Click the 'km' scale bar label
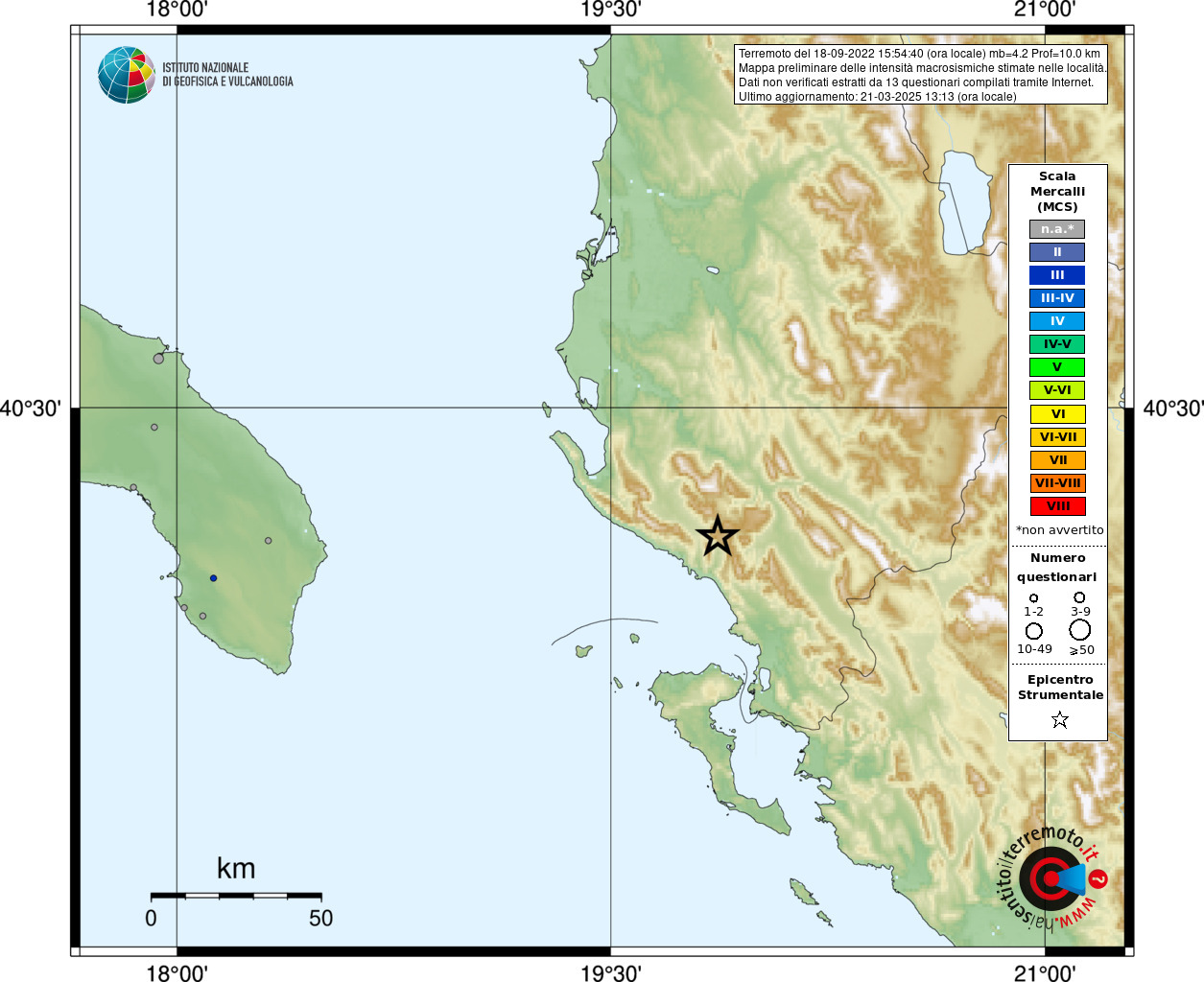 click(x=236, y=869)
